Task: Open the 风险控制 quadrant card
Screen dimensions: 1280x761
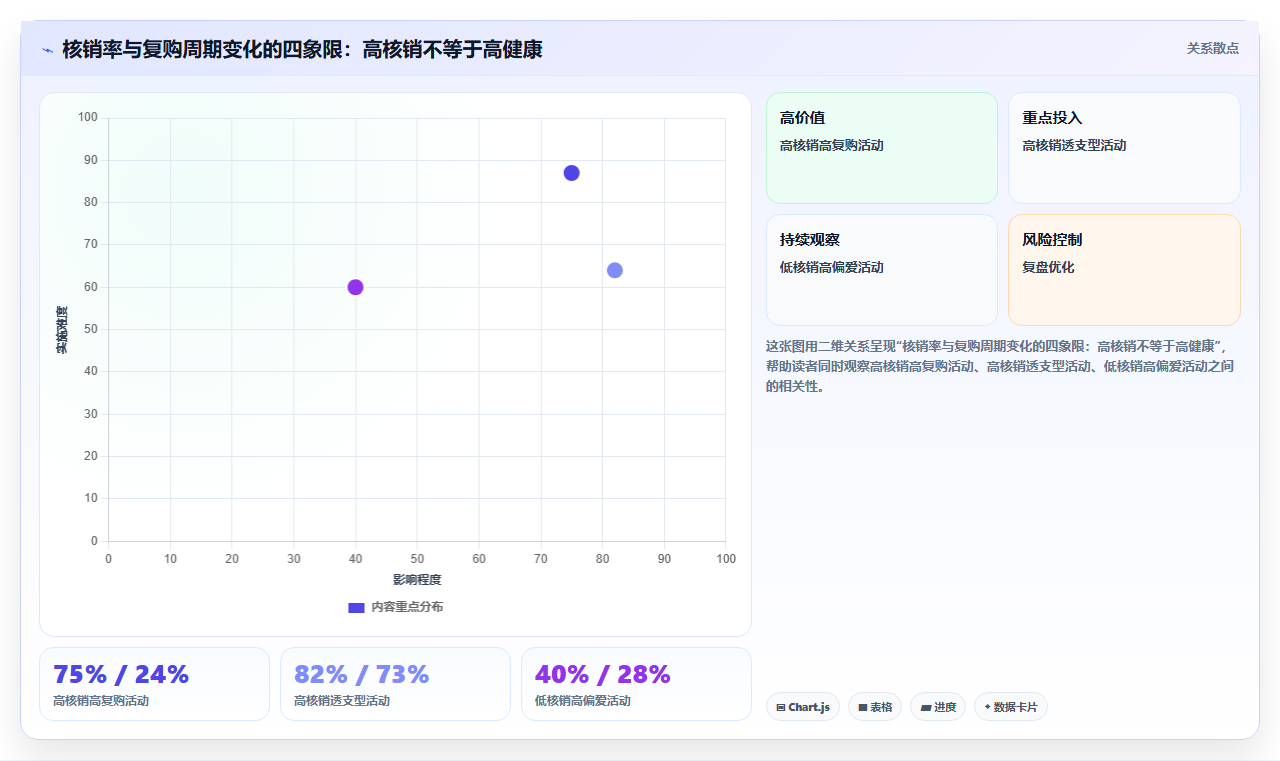Action: (x=1124, y=270)
